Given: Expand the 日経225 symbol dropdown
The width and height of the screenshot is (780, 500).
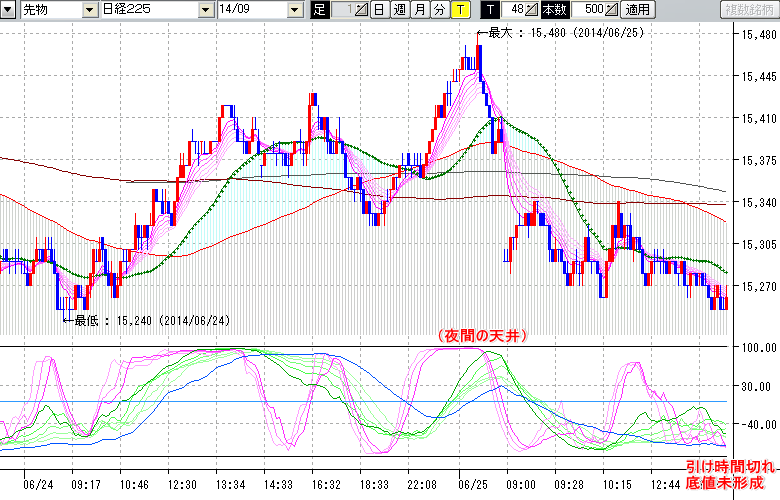Looking at the screenshot, I should 205,10.
